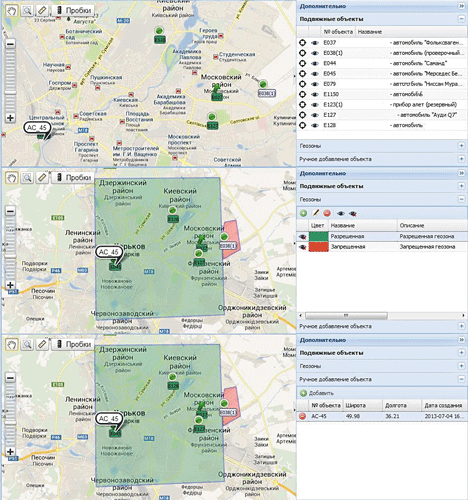
Task: Click the red Запрещенная color swatch
Action: [319, 247]
